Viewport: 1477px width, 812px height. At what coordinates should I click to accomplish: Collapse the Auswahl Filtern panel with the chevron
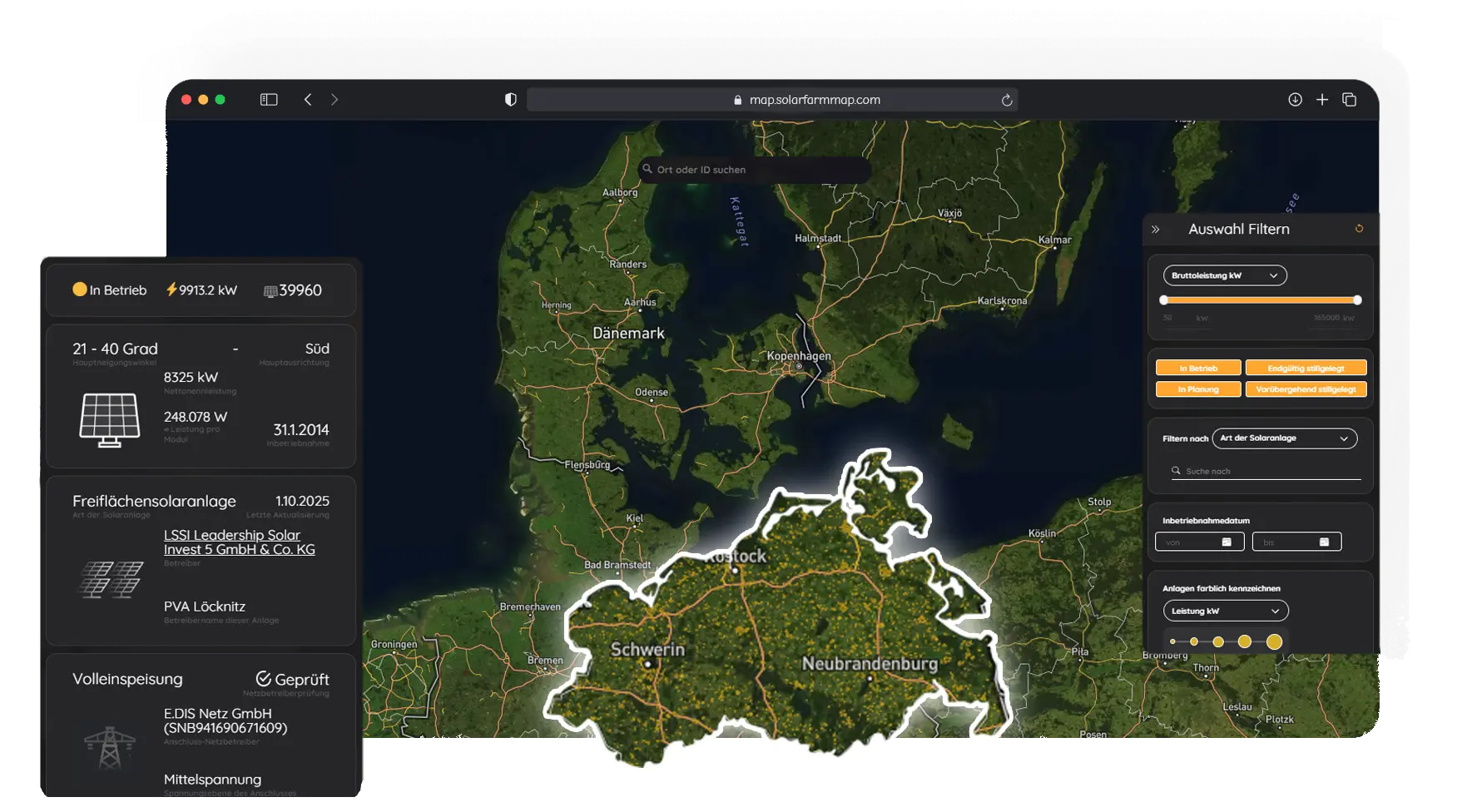coord(1155,228)
